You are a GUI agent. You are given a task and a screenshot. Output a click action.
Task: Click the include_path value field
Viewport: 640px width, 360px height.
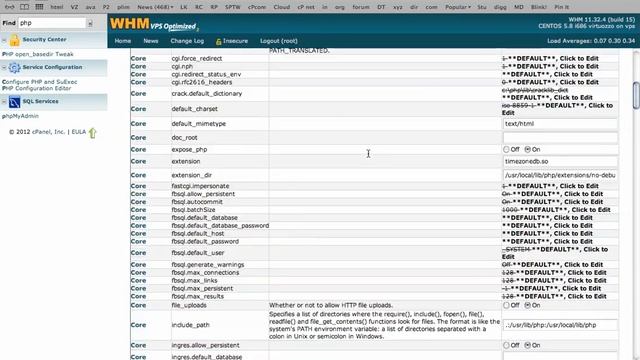[x=560, y=325]
